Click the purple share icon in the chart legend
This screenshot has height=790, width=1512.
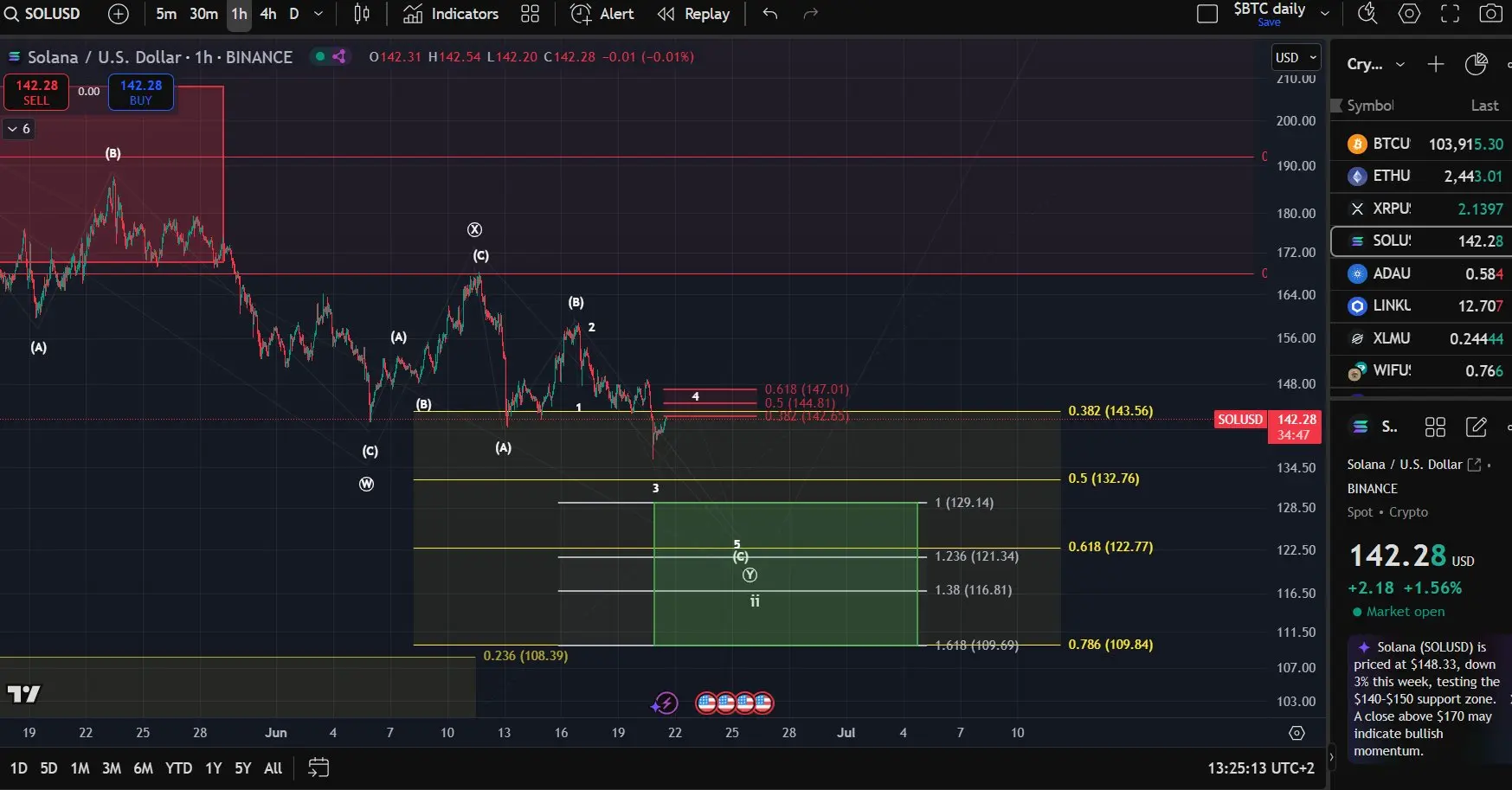[x=339, y=57]
